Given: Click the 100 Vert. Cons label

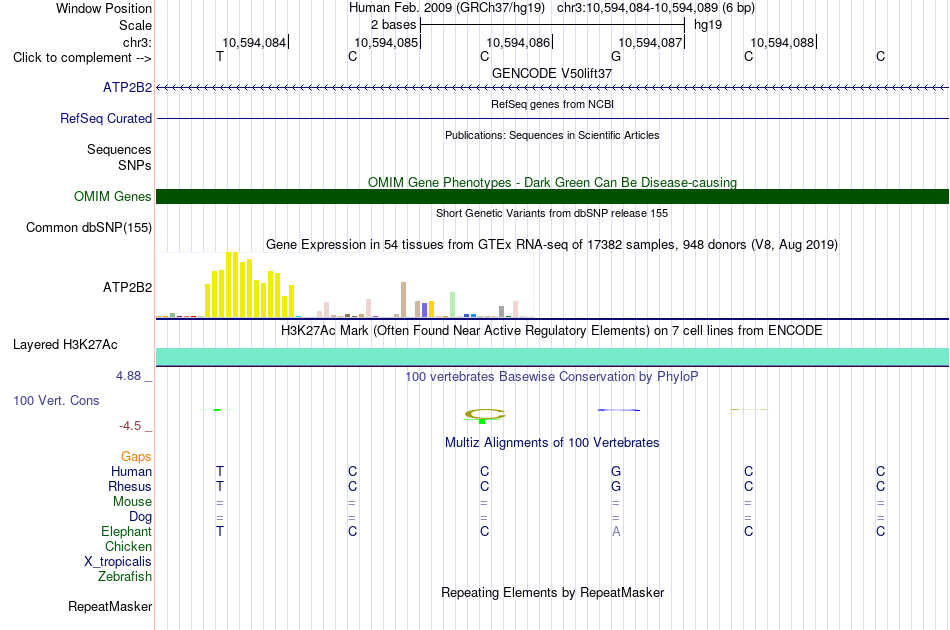Looking at the screenshot, I should coord(56,400).
